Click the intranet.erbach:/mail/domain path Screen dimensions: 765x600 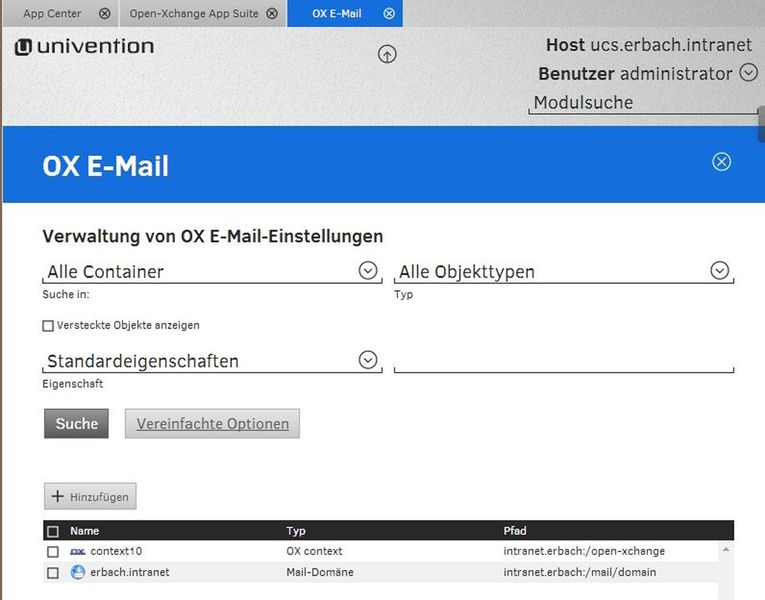[x=580, y=572]
